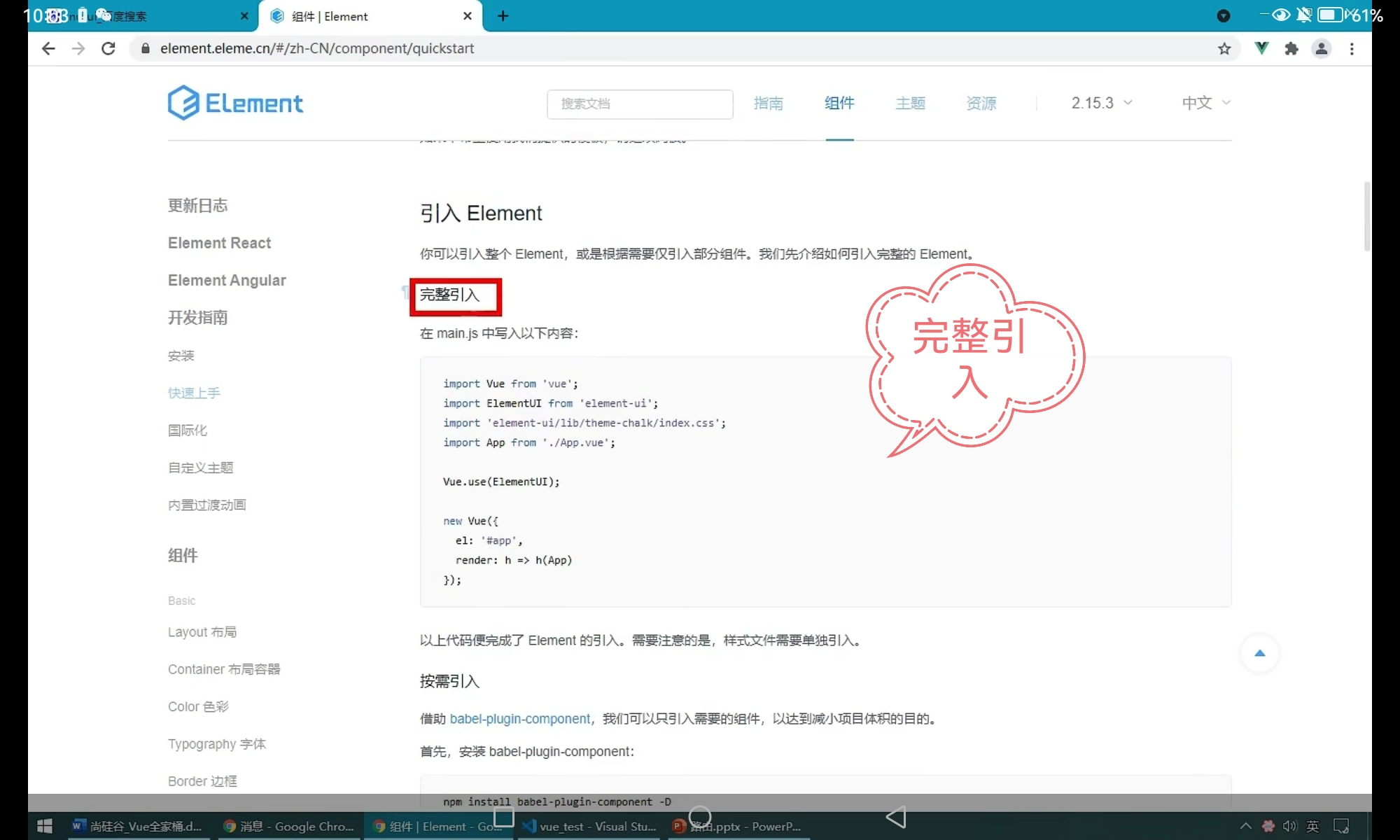This screenshot has width=1400, height=840.
Task: Open new browser tab
Action: click(503, 16)
